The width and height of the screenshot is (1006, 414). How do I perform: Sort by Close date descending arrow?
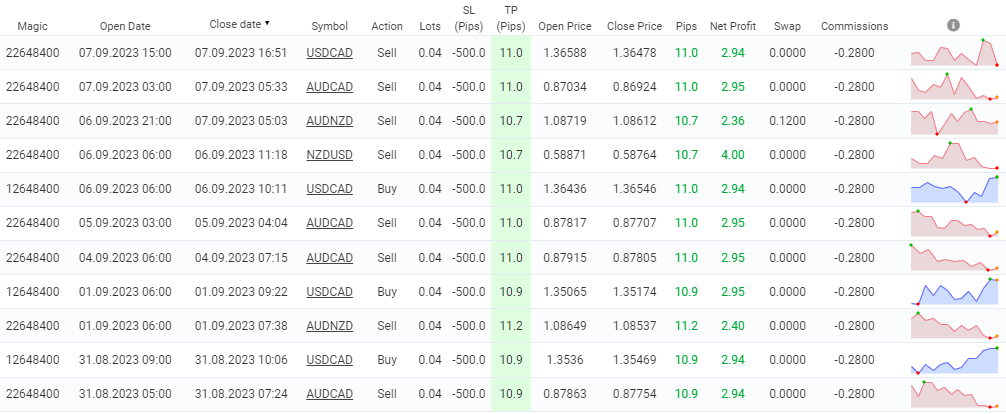point(267,23)
